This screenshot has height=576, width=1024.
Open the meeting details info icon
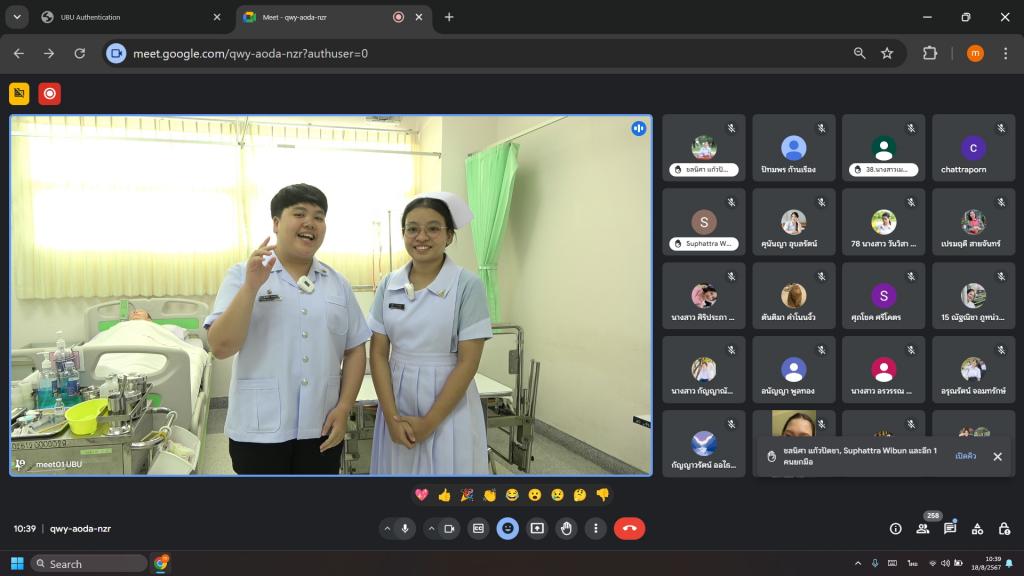click(x=895, y=529)
